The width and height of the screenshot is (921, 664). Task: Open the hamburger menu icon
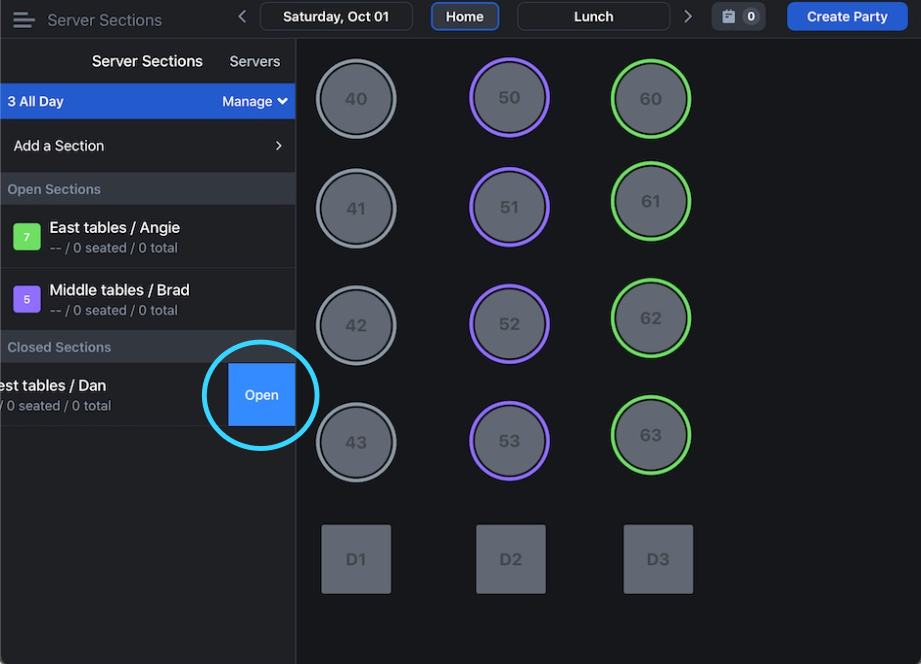pos(23,20)
